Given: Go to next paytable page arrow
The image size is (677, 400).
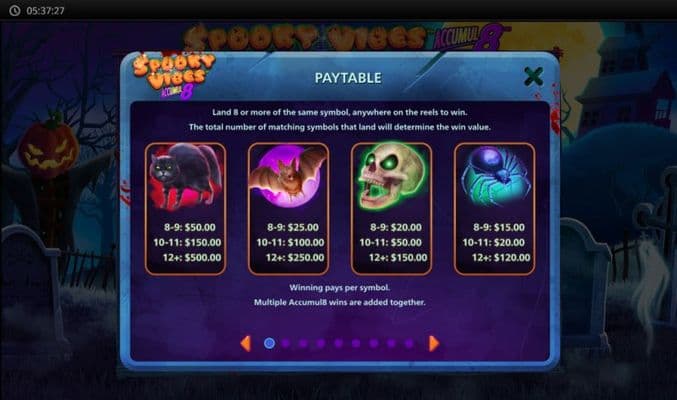Looking at the screenshot, I should point(434,343).
